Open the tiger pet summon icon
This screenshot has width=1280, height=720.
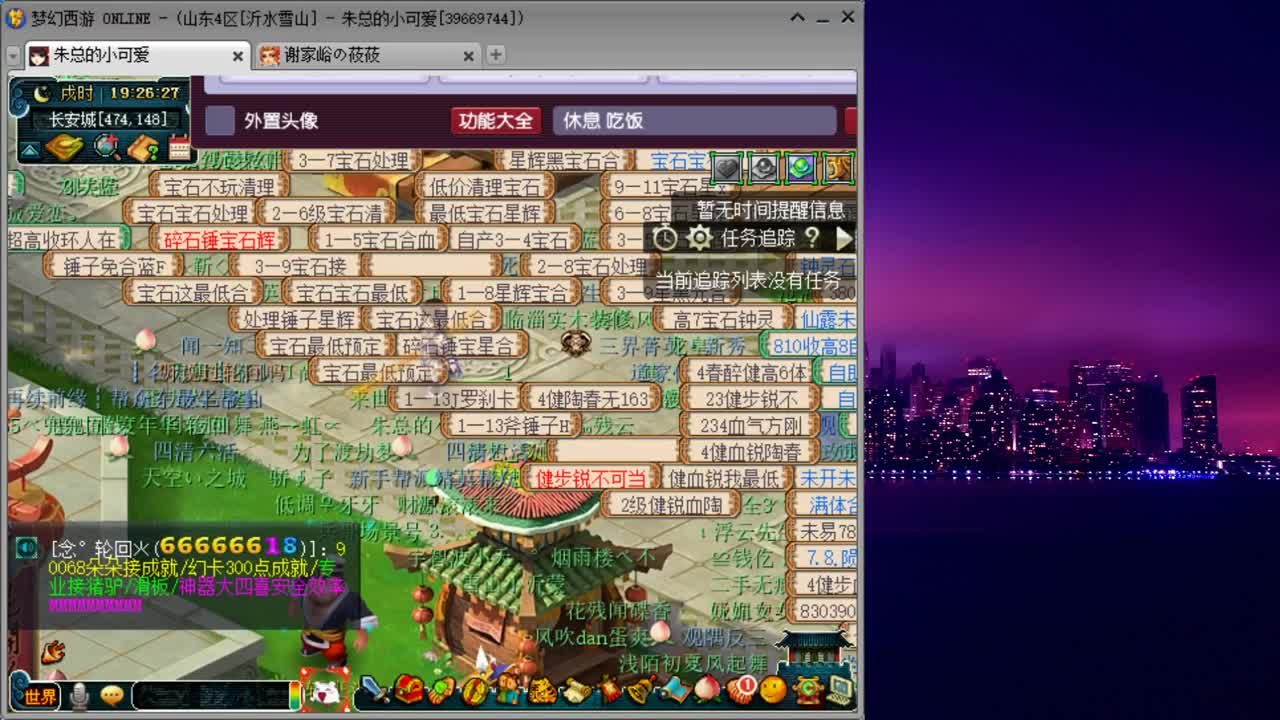point(543,690)
